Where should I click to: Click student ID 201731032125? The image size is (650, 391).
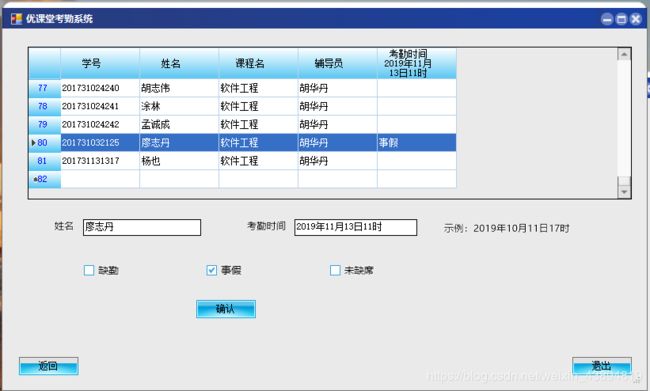100,143
